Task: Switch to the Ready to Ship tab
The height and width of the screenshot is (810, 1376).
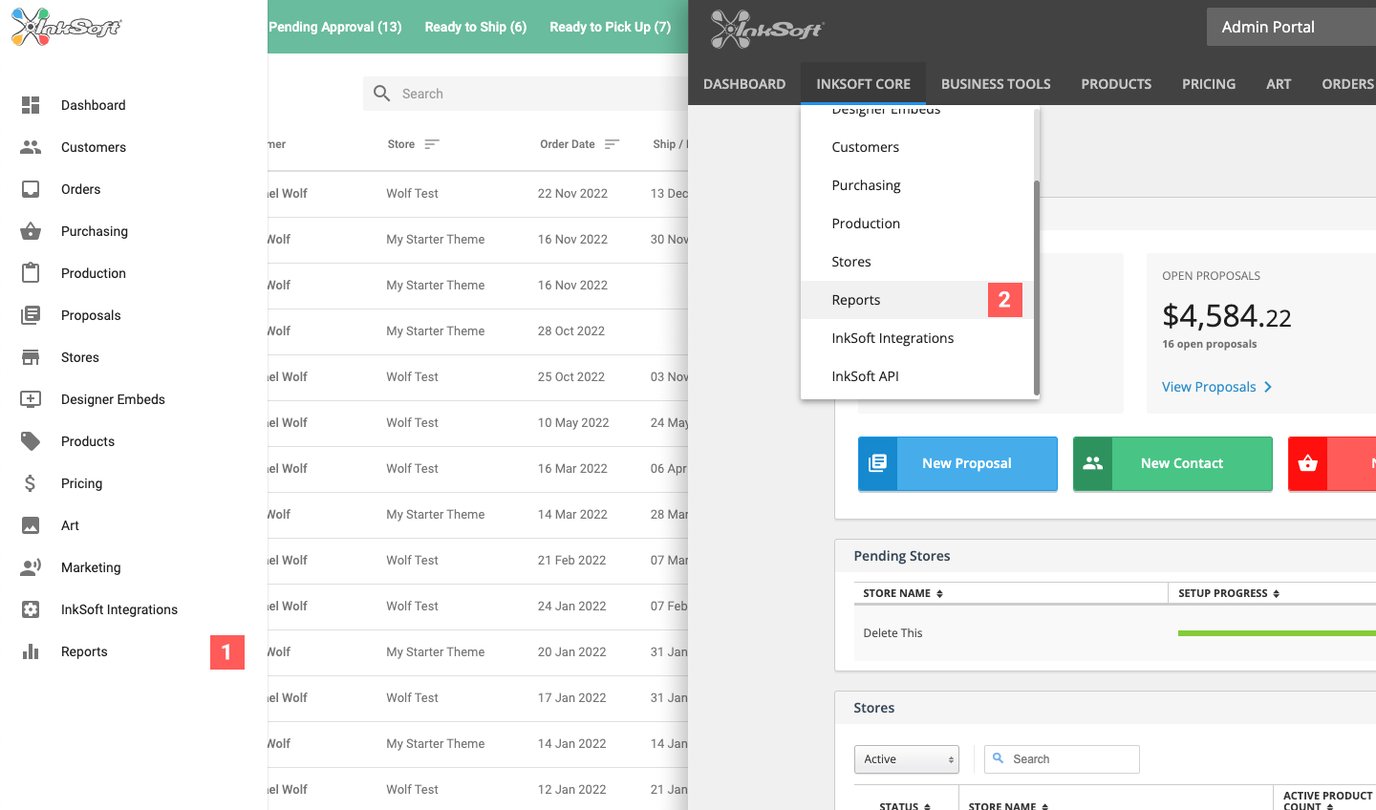Action: pyautogui.click(x=475, y=27)
